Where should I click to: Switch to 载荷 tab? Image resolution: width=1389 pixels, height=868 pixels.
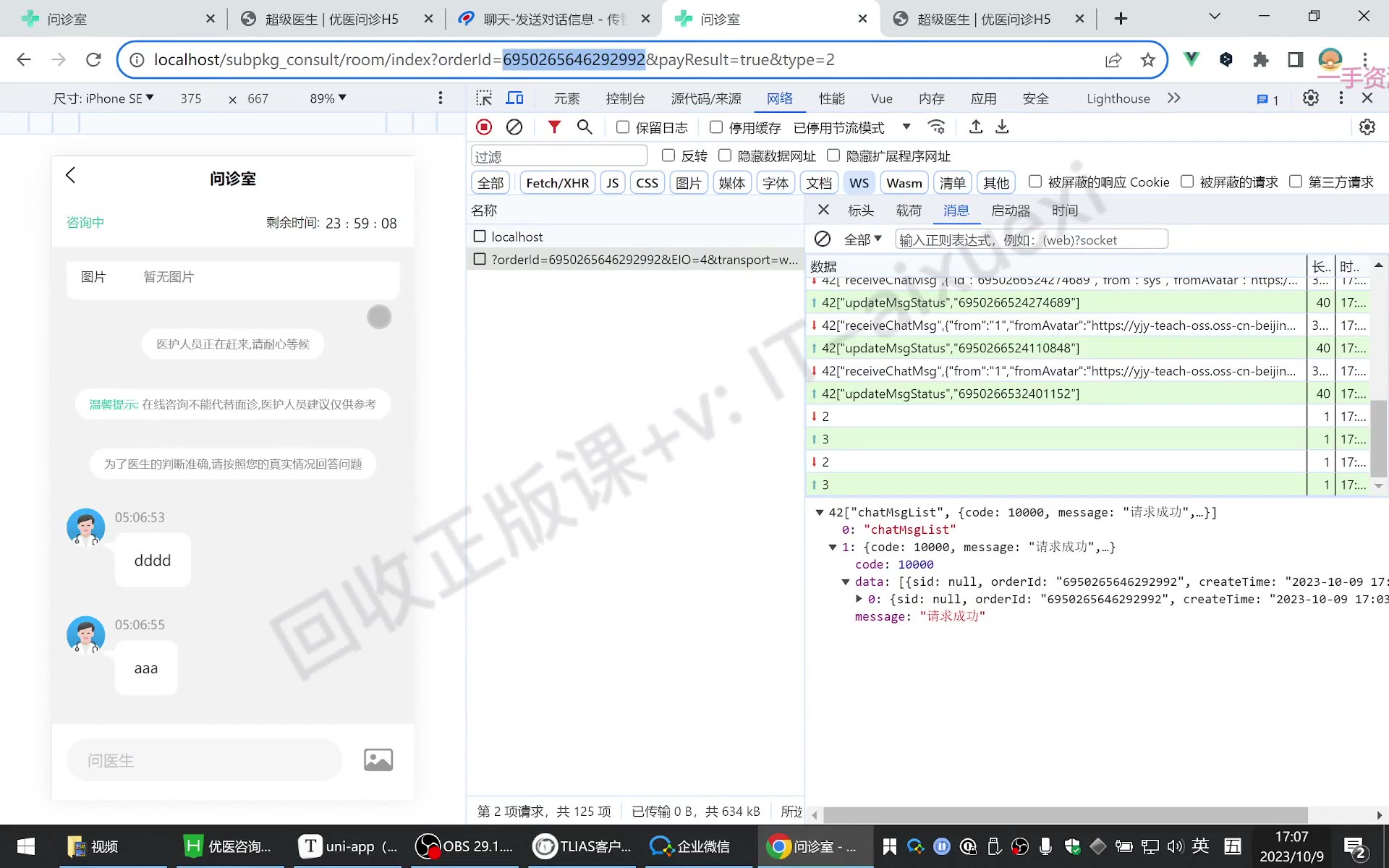click(909, 210)
